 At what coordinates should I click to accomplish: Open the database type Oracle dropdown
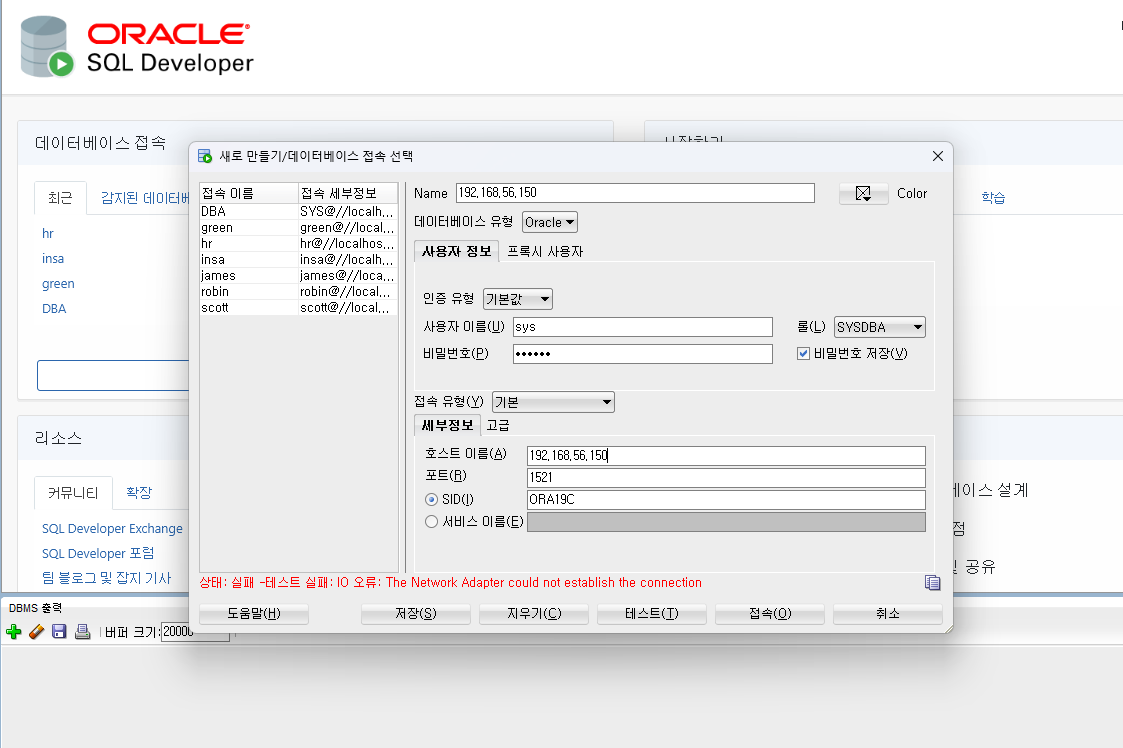pyautogui.click(x=549, y=222)
